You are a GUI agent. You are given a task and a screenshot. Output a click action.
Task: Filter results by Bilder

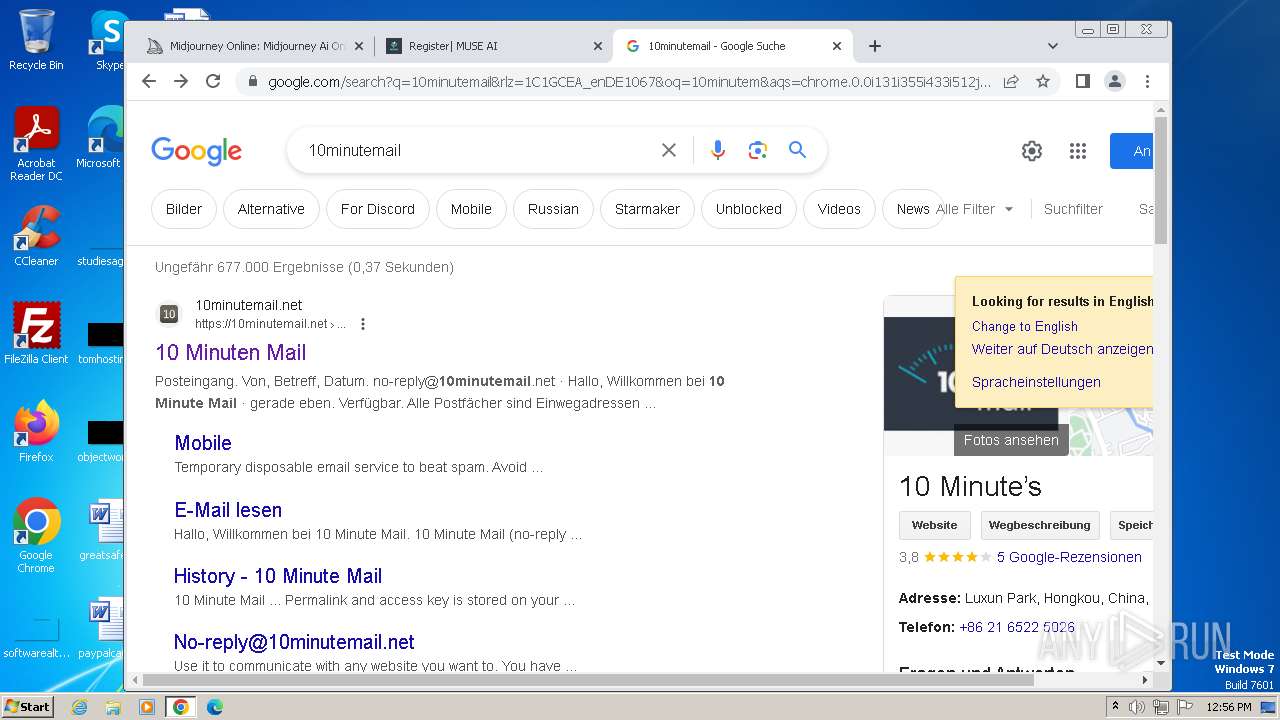184,209
